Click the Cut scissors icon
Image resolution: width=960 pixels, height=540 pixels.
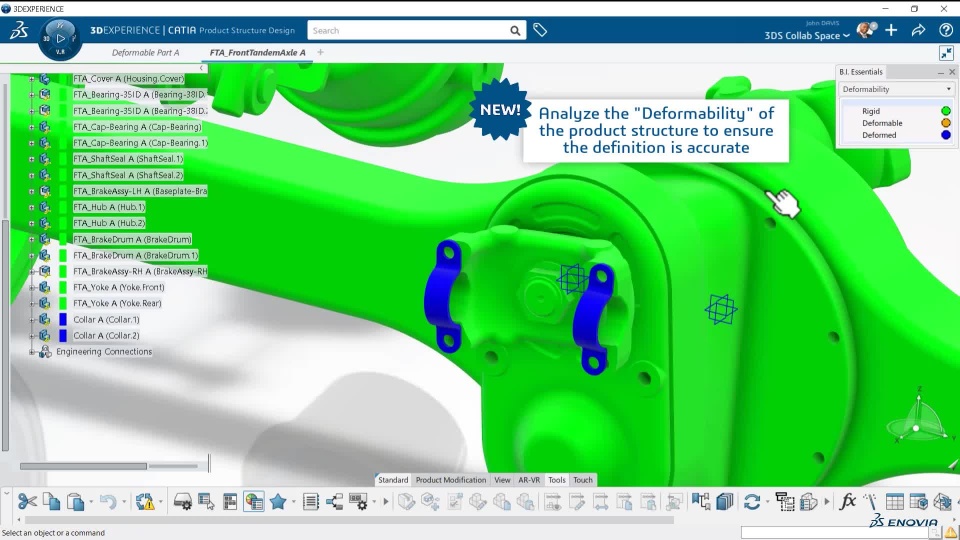tap(27, 502)
